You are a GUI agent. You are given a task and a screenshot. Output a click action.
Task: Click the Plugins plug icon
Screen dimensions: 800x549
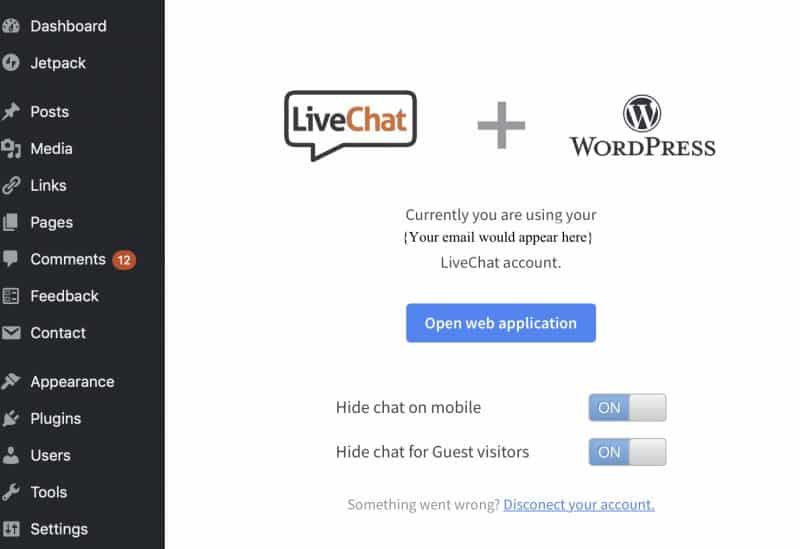[x=10, y=418]
